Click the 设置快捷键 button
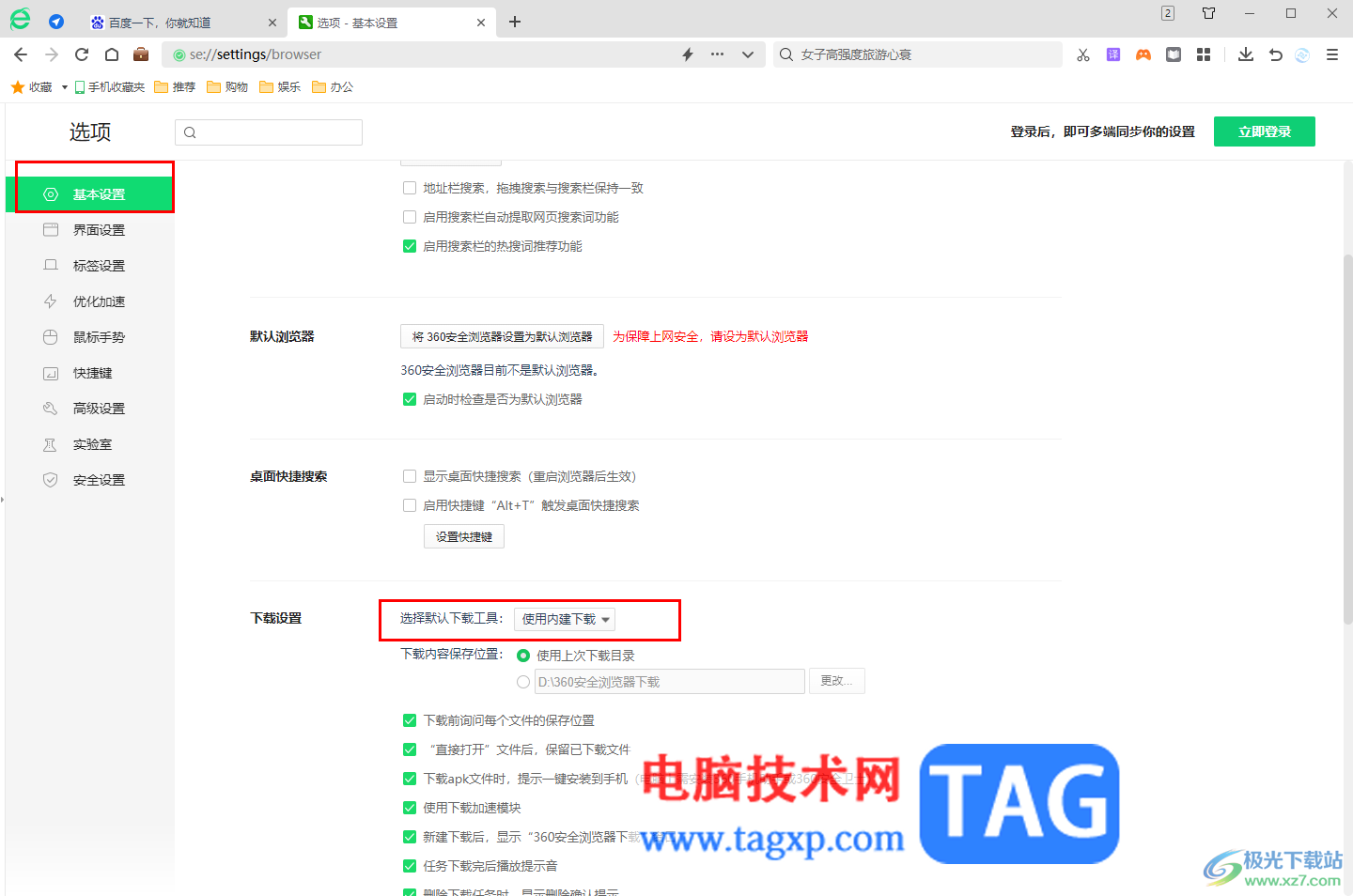 (464, 536)
